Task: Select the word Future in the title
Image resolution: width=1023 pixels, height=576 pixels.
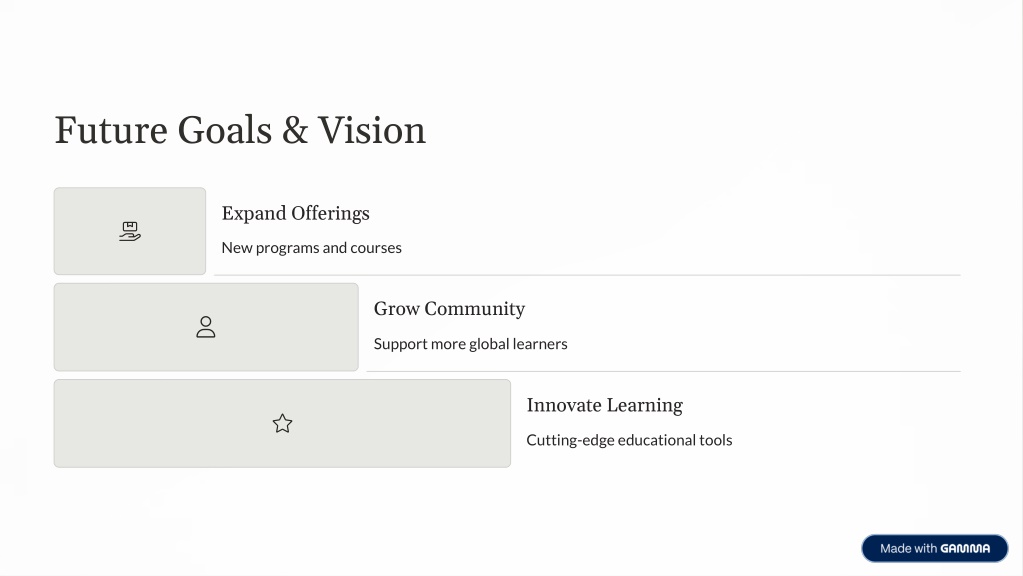Action: pos(111,130)
